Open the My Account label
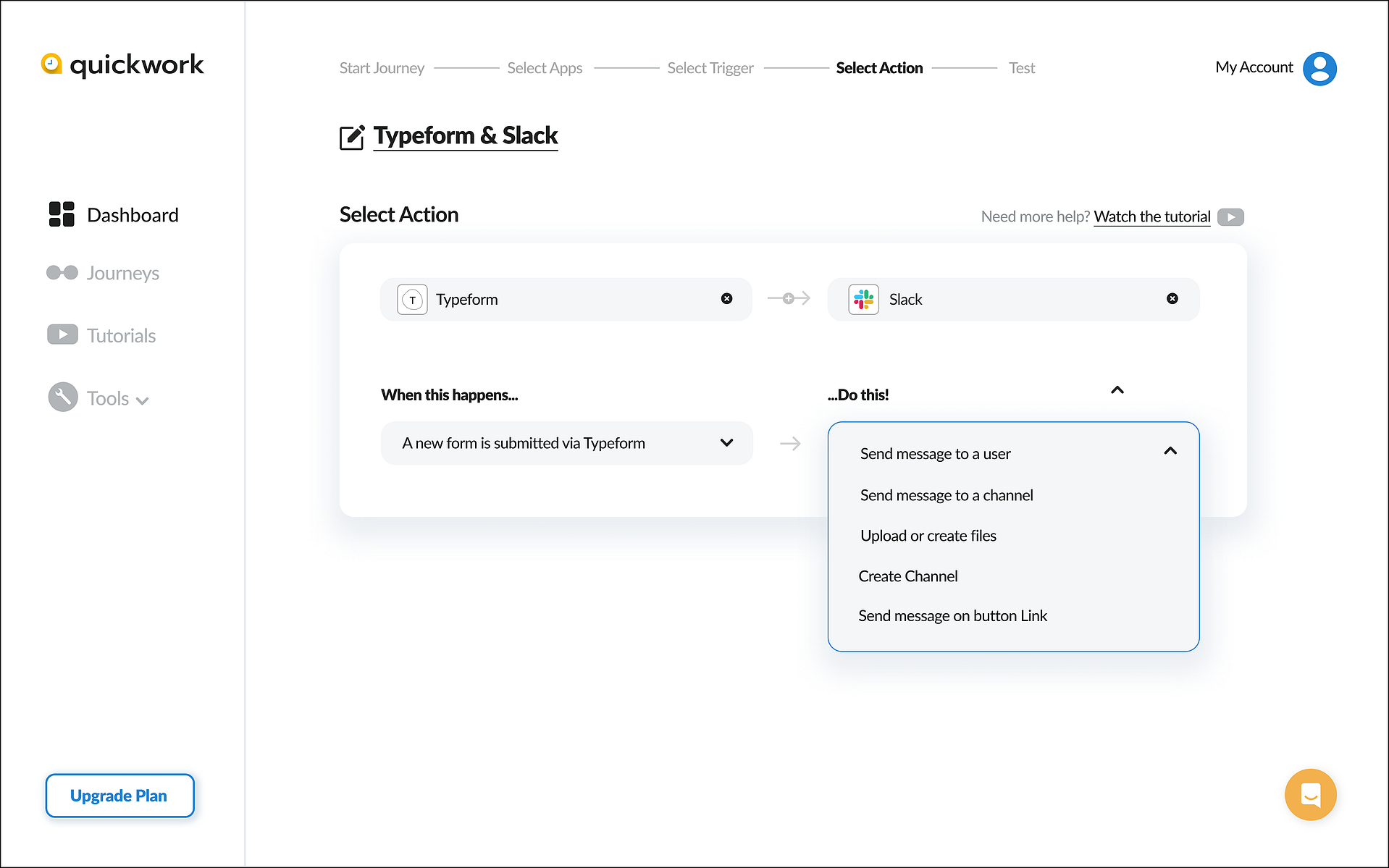 (x=1254, y=67)
